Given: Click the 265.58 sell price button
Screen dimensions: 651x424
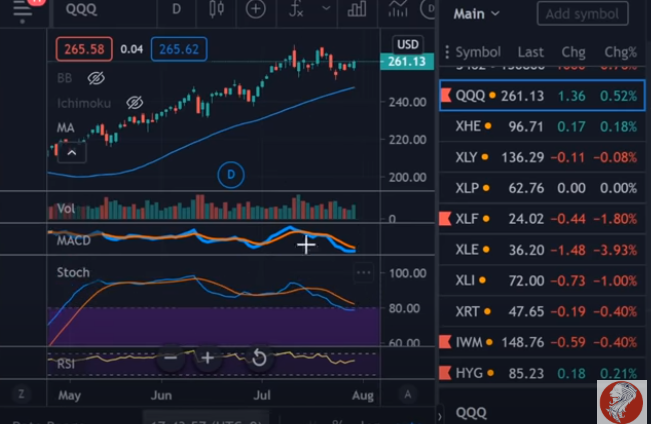Looking at the screenshot, I should [x=84, y=49].
